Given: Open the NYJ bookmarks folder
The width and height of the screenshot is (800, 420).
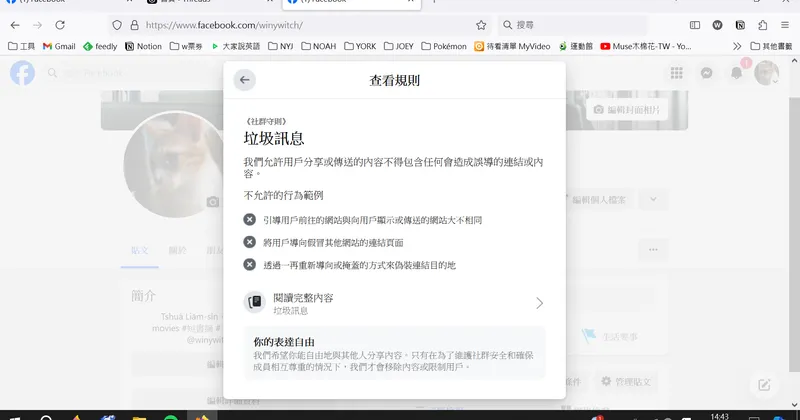Looking at the screenshot, I should tap(281, 46).
